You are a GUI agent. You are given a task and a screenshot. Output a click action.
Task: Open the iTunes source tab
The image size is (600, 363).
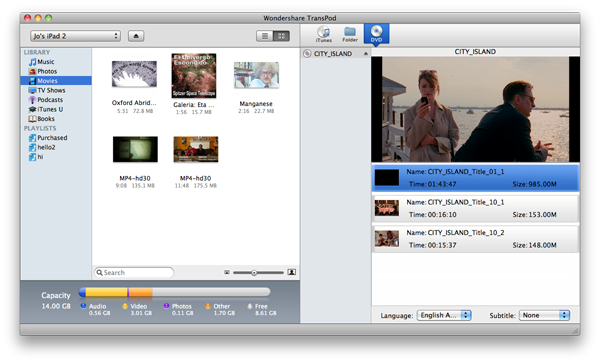point(324,34)
